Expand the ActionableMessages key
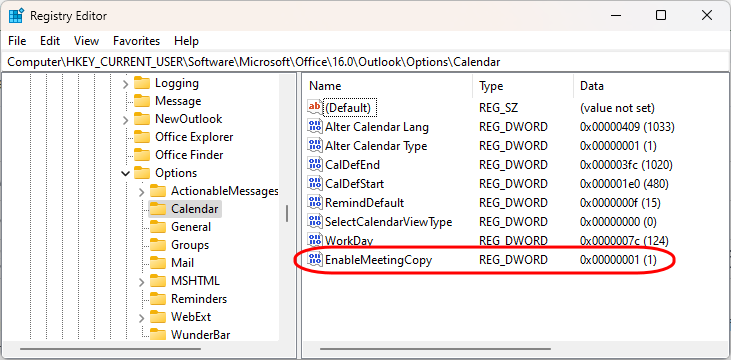 pos(142,192)
